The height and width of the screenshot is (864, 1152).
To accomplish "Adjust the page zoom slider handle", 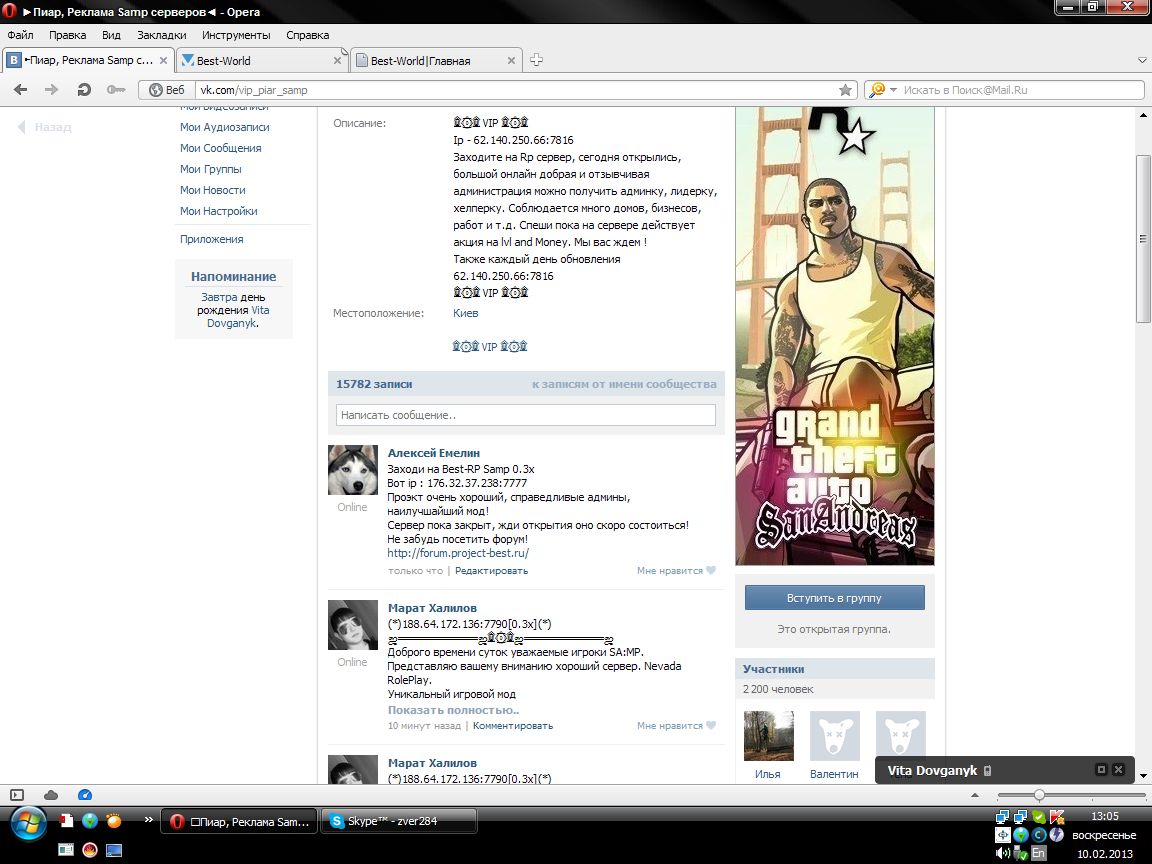I will coord(1039,795).
